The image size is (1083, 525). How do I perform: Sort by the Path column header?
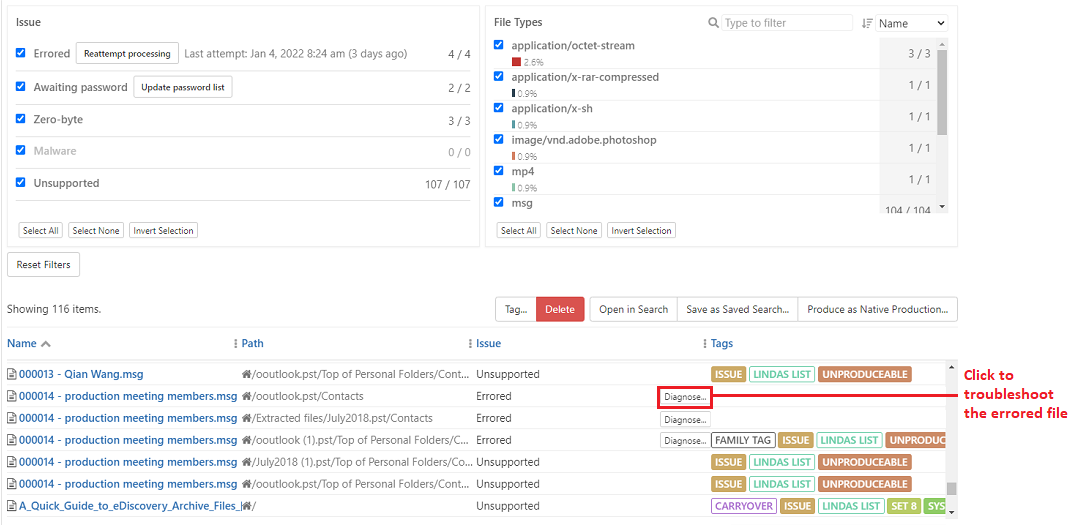coord(252,343)
